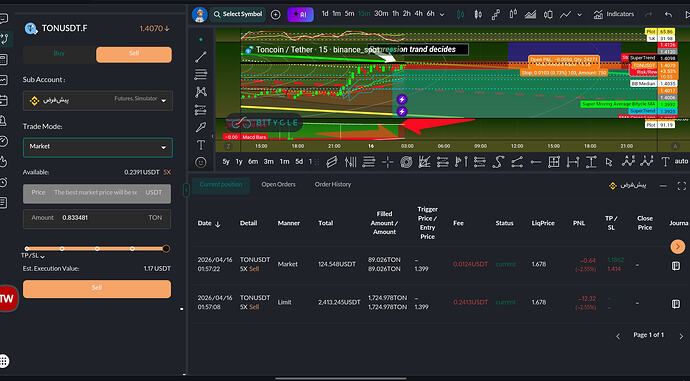Select the circular fib spiral icon

[406, 162]
